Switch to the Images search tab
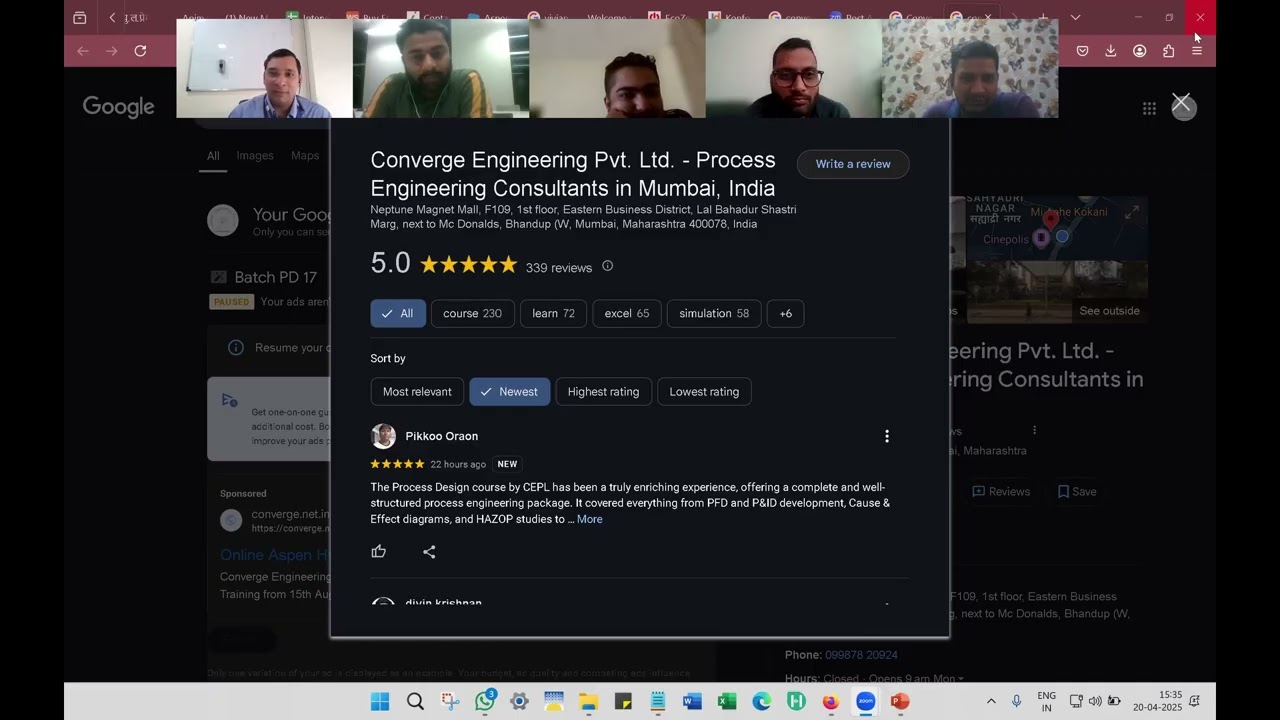Screen dimensions: 1280x720 255,155
